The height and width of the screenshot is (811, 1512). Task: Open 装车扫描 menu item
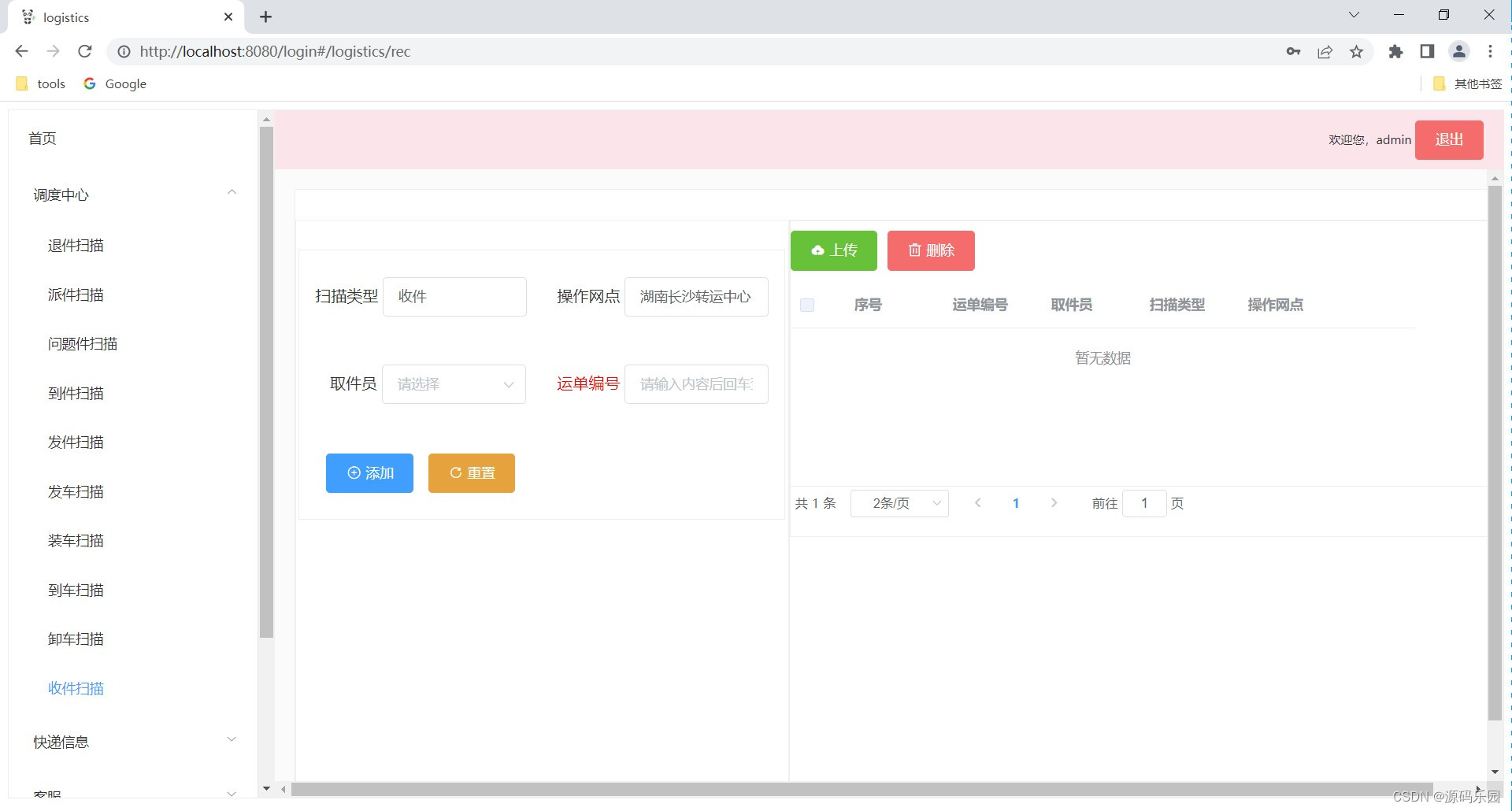coord(76,541)
